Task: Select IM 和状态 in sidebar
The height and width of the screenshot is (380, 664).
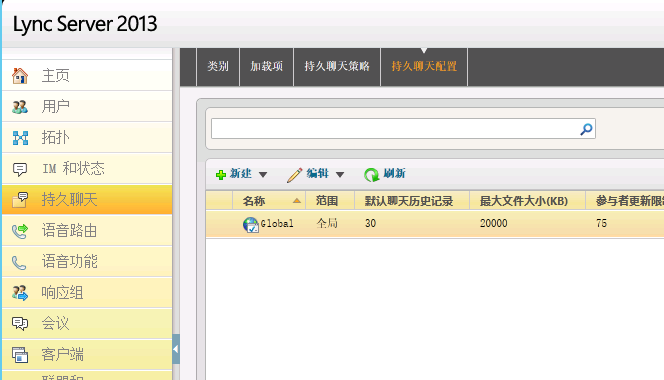Action: [87, 169]
